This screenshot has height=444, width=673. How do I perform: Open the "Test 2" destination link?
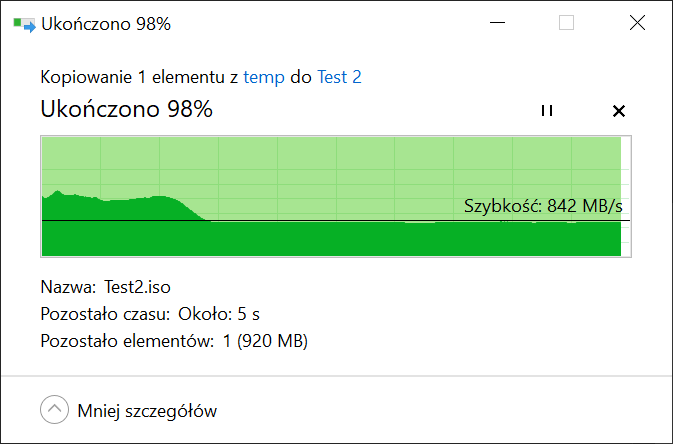coord(339,77)
